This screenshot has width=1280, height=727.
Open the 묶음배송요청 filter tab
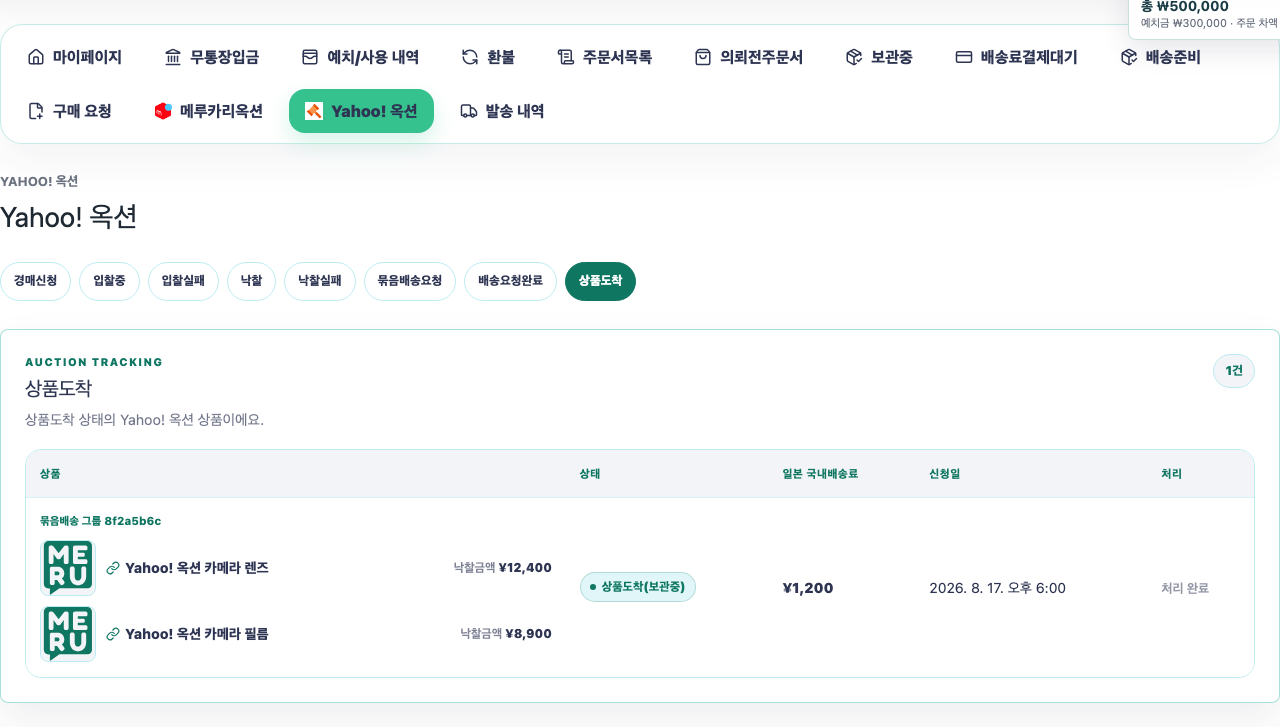pyautogui.click(x=410, y=281)
